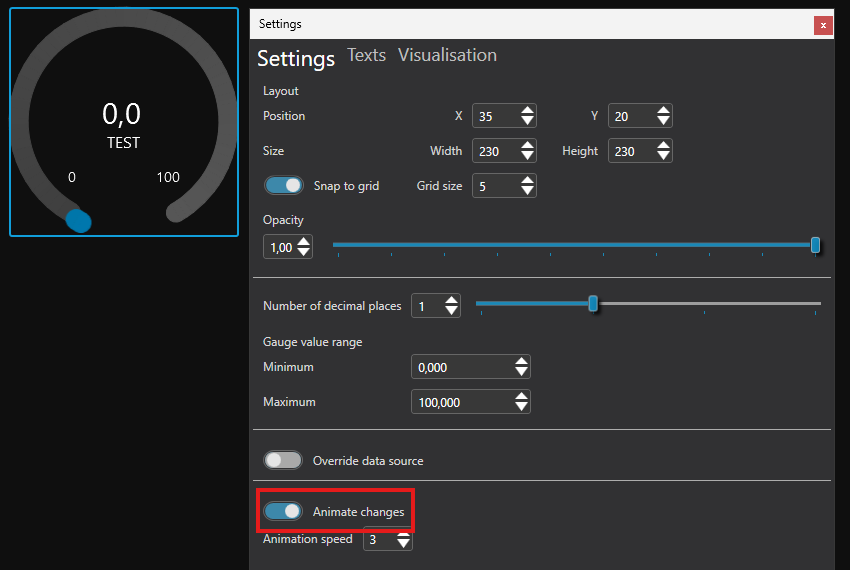Increase gauge Minimum value with up arrow
Viewport: 850px width, 570px height.
(x=521, y=362)
